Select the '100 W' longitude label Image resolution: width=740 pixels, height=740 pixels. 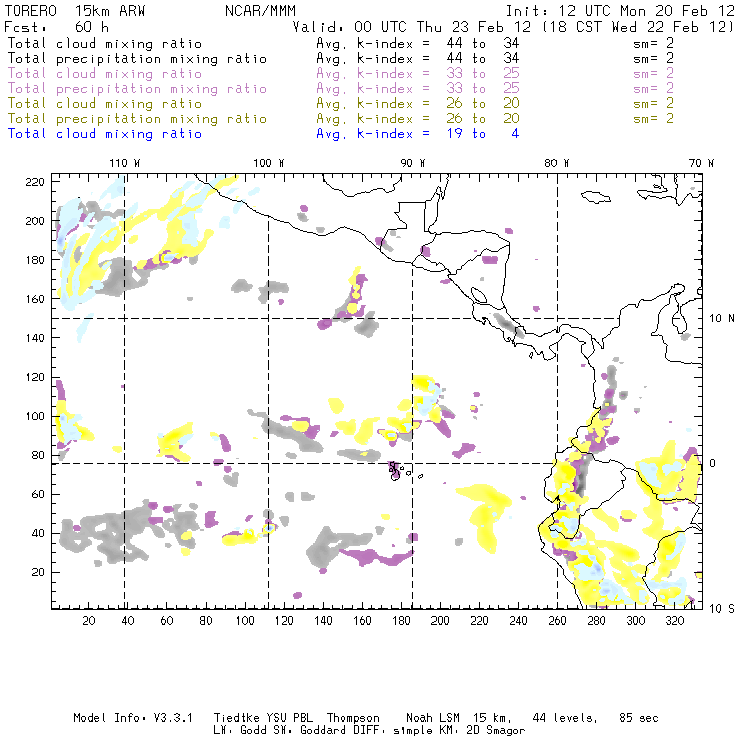[x=269, y=163]
